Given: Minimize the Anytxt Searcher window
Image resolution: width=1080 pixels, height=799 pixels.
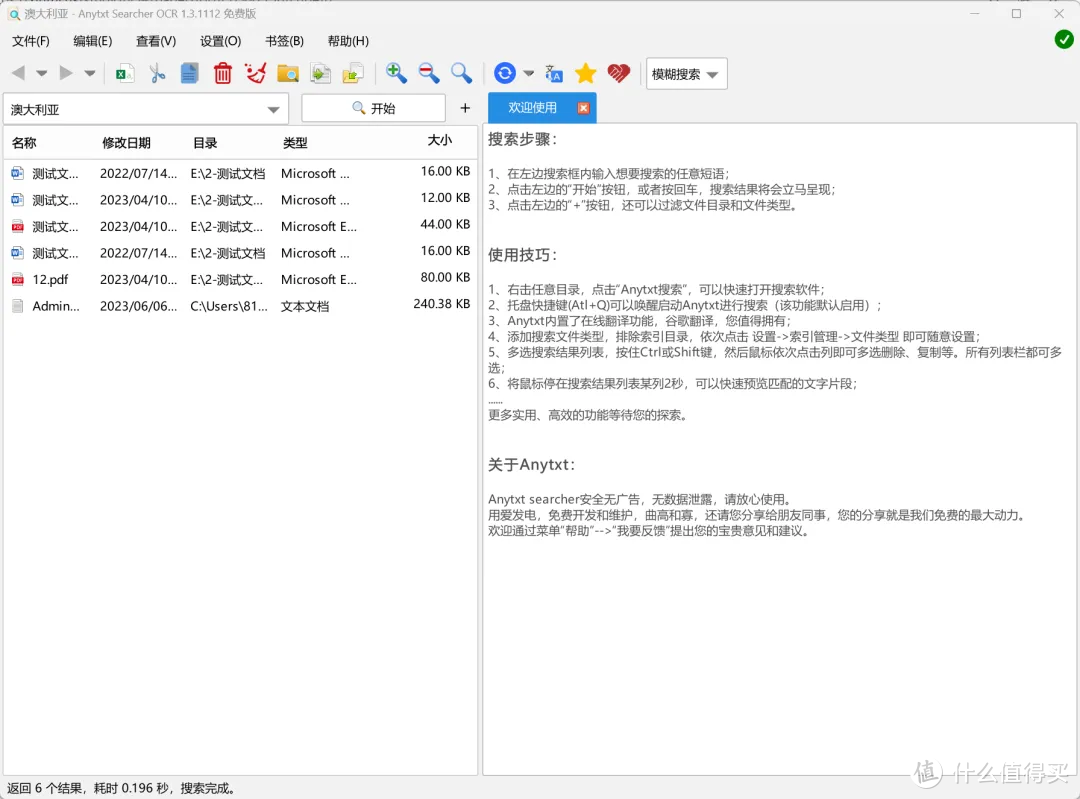Looking at the screenshot, I should coord(975,14).
